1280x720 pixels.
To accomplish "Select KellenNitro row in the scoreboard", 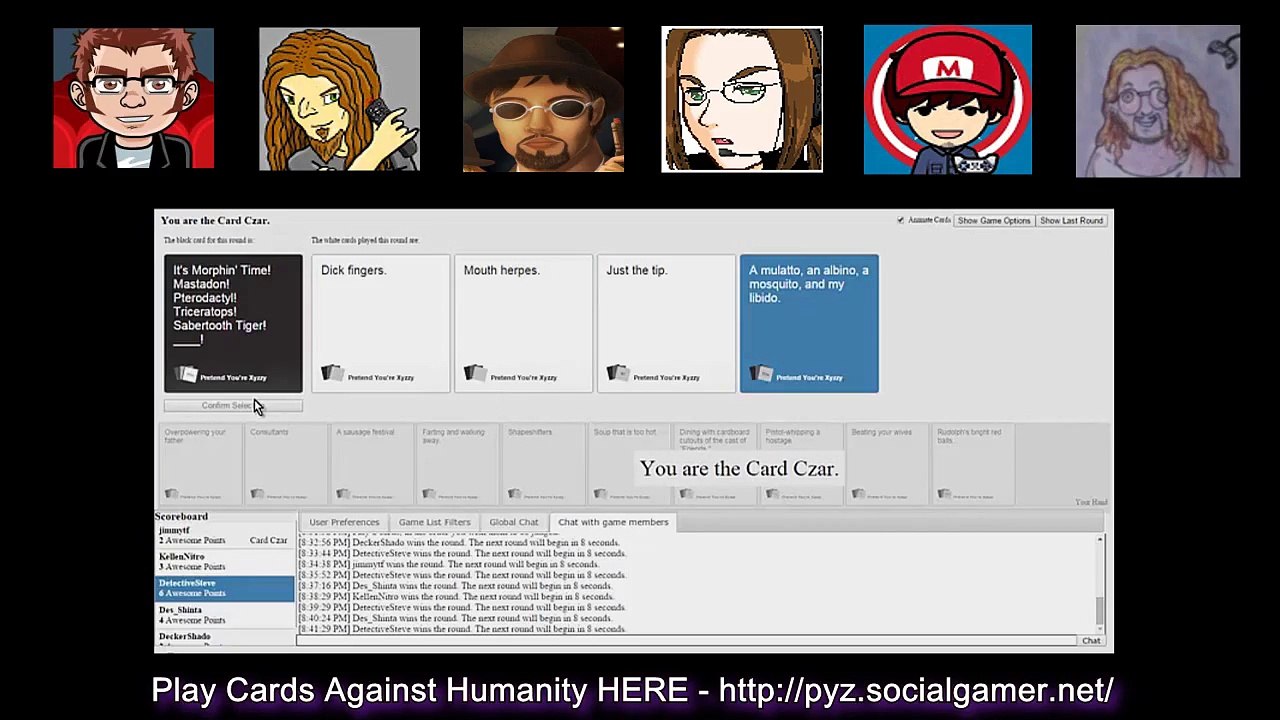I will pyautogui.click(x=225, y=562).
